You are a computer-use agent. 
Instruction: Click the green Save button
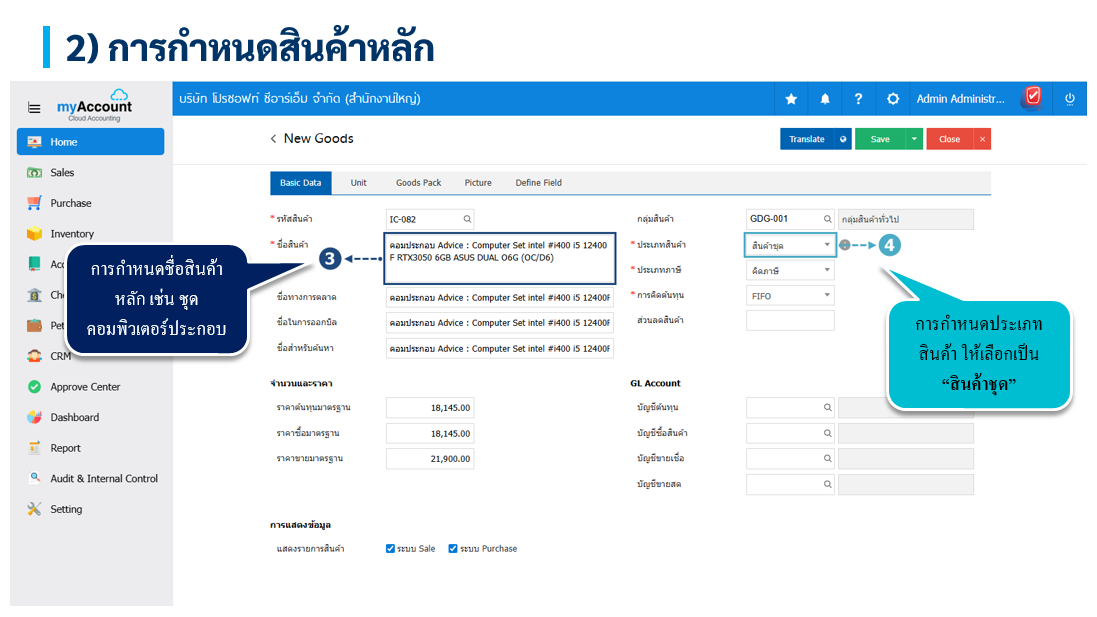click(x=880, y=140)
